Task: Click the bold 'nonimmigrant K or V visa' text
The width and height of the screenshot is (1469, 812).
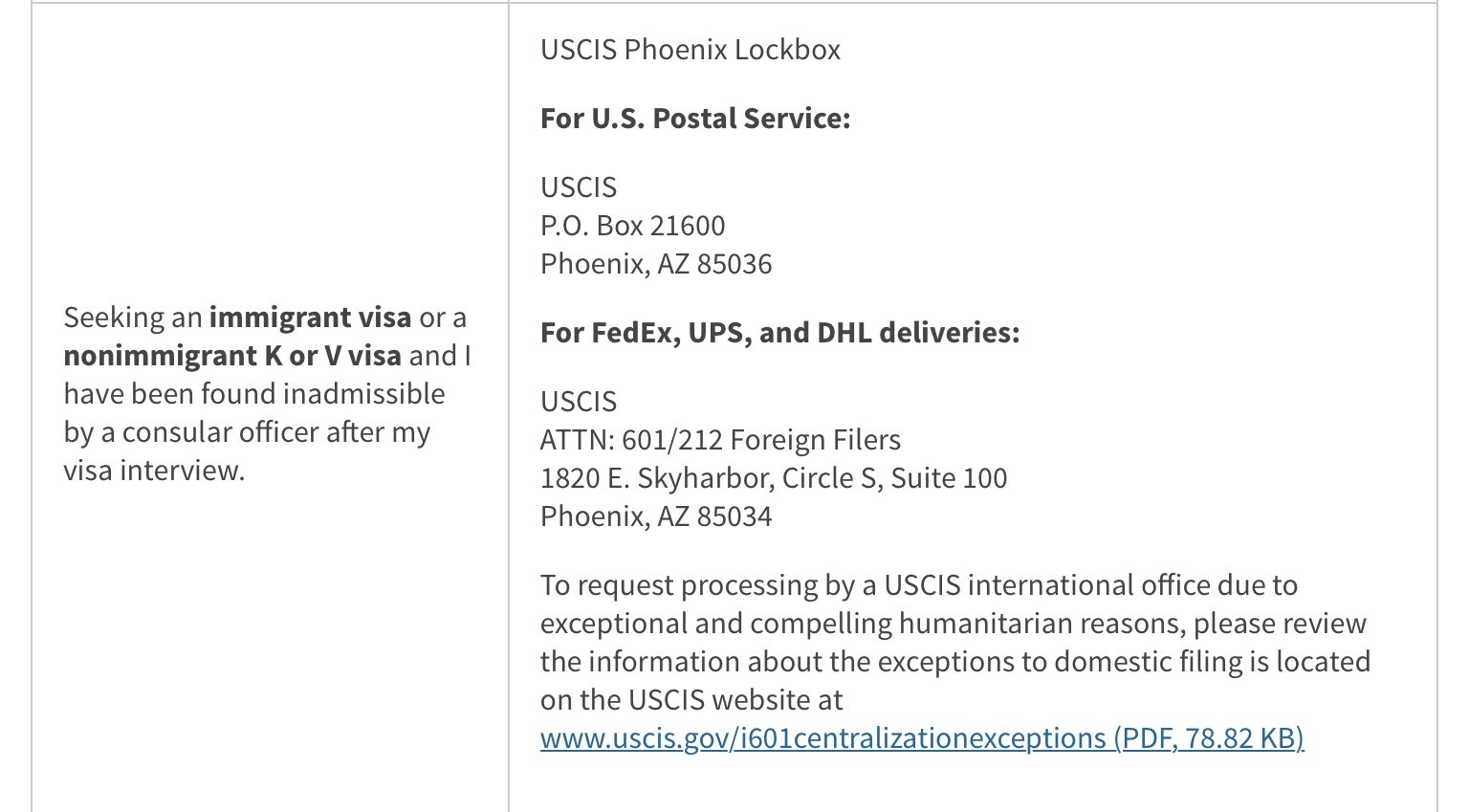Action: (232, 356)
